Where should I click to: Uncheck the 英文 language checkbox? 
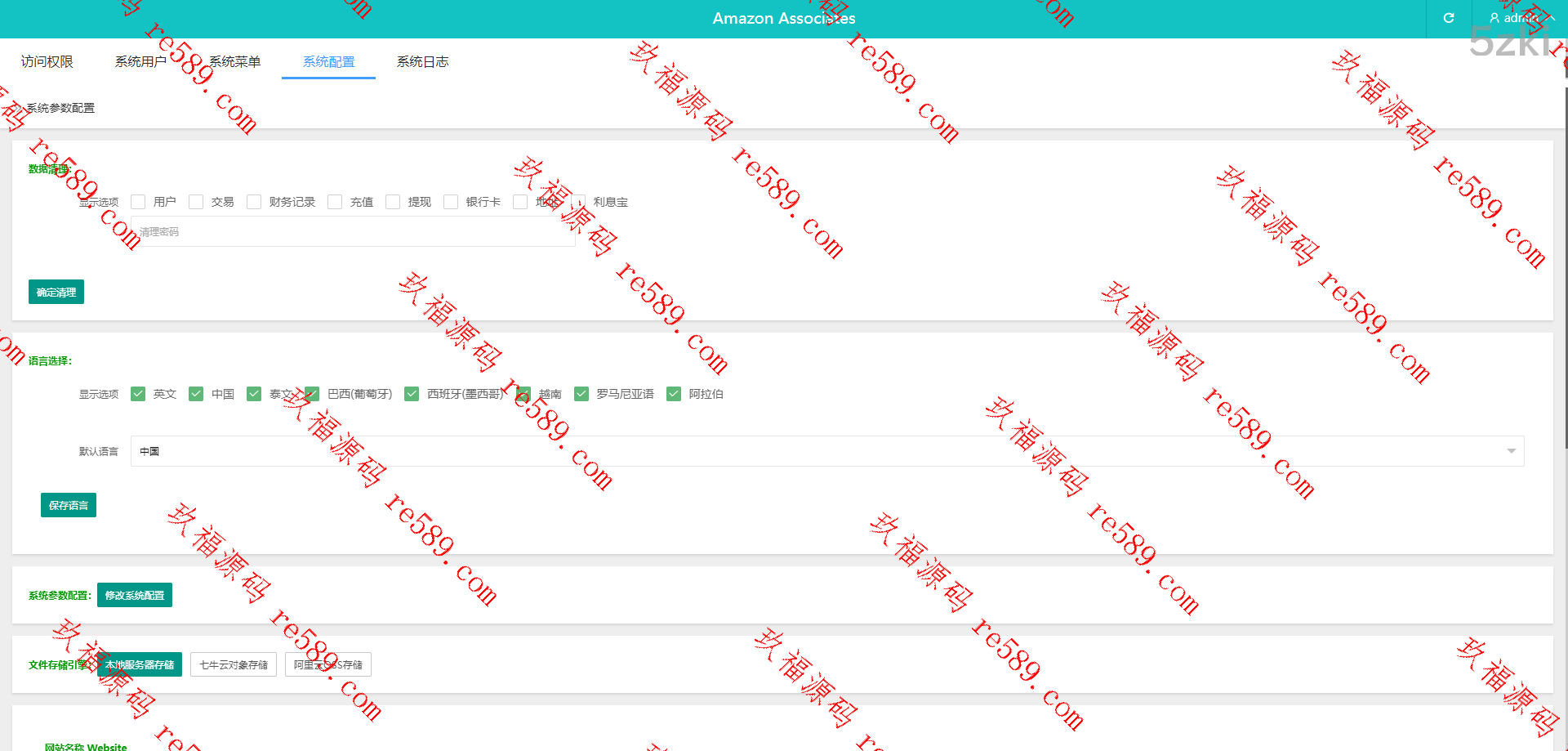coord(138,394)
